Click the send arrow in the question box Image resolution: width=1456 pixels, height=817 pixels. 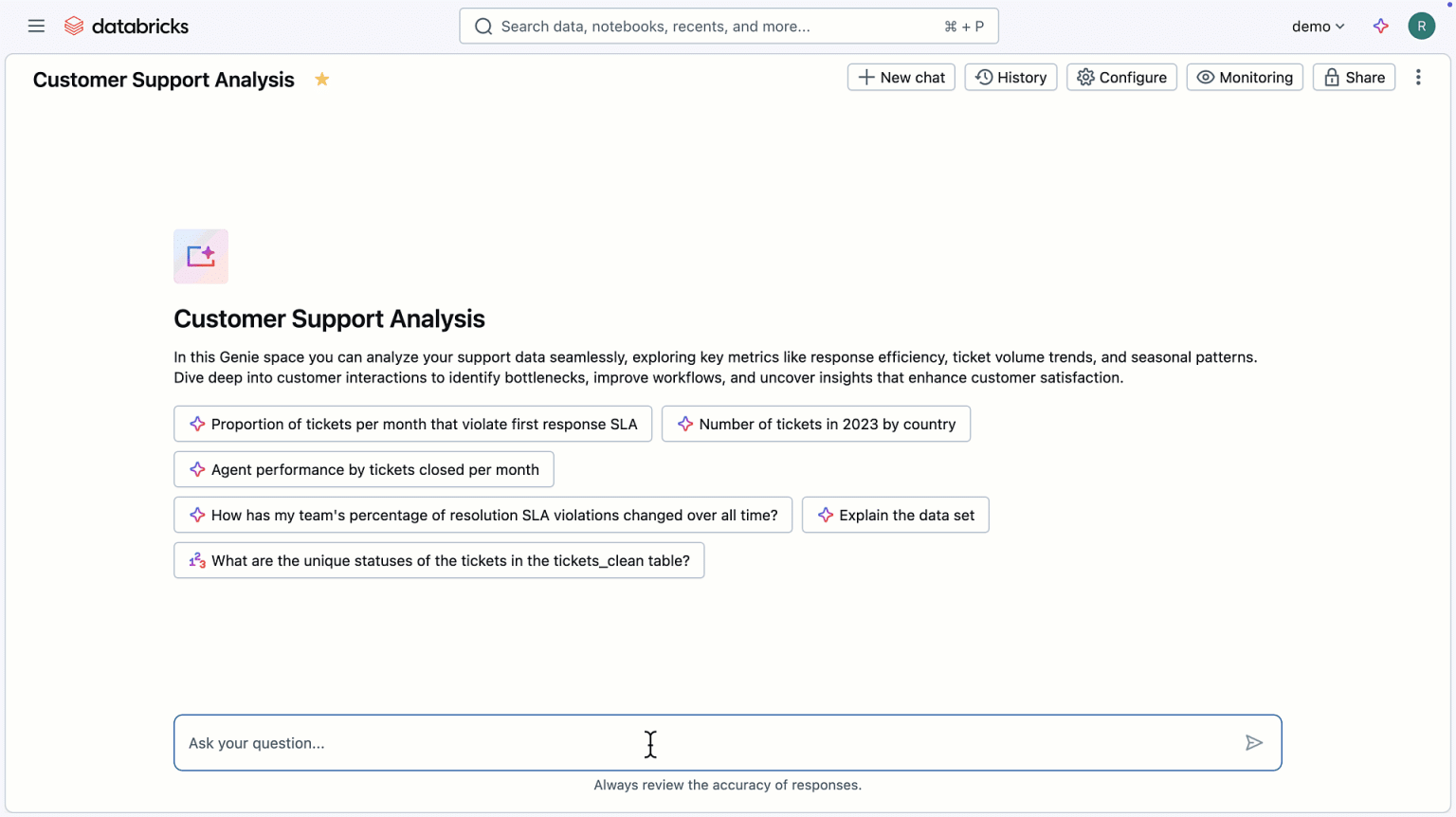pyautogui.click(x=1254, y=742)
